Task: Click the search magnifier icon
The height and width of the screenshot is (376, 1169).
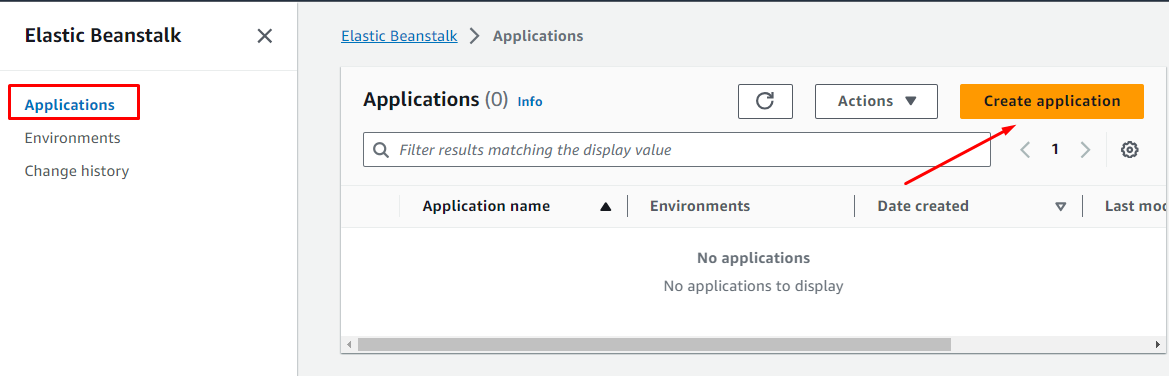Action: click(x=381, y=150)
